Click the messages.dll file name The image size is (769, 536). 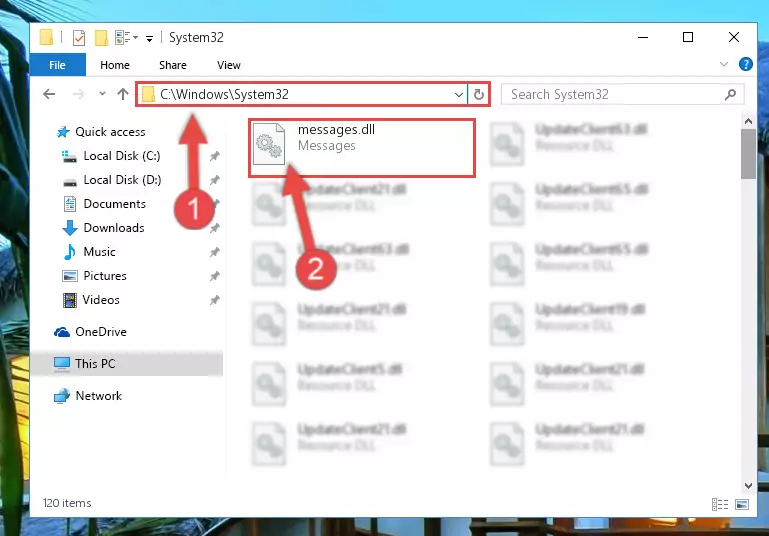click(336, 129)
